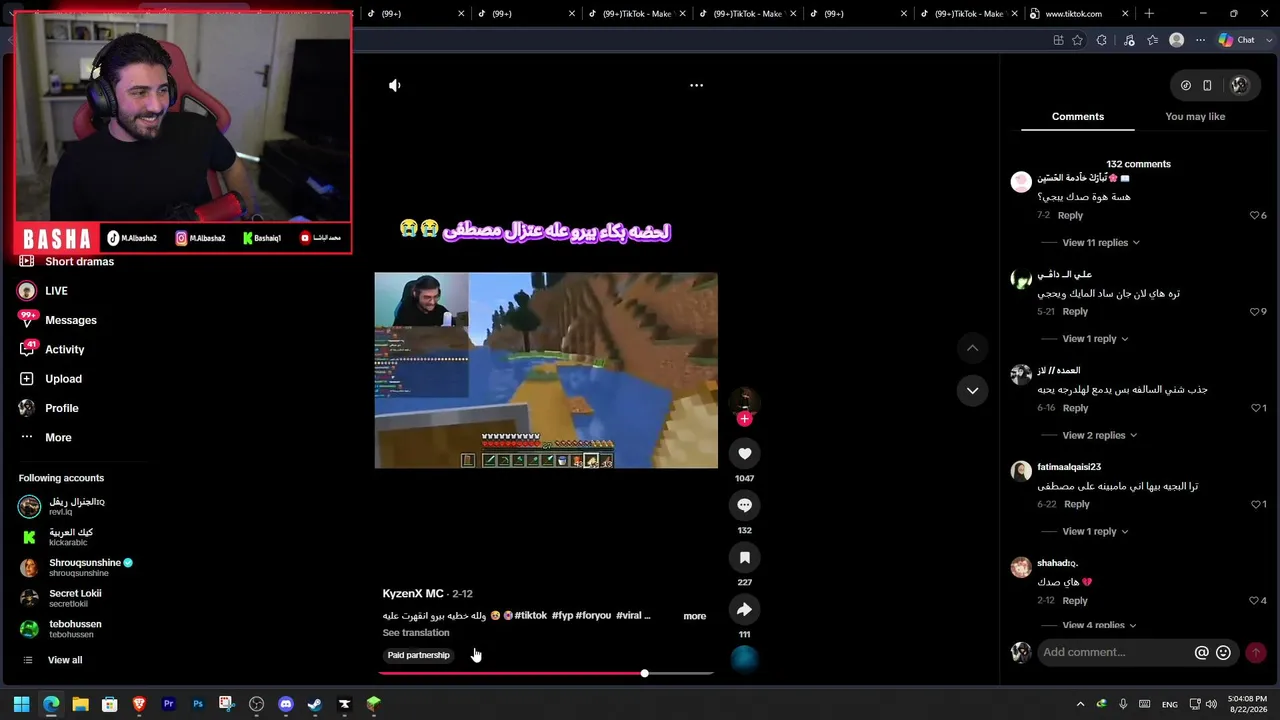Open KyzenX MC creator profile
Screen dimensions: 1280x720
413,594
